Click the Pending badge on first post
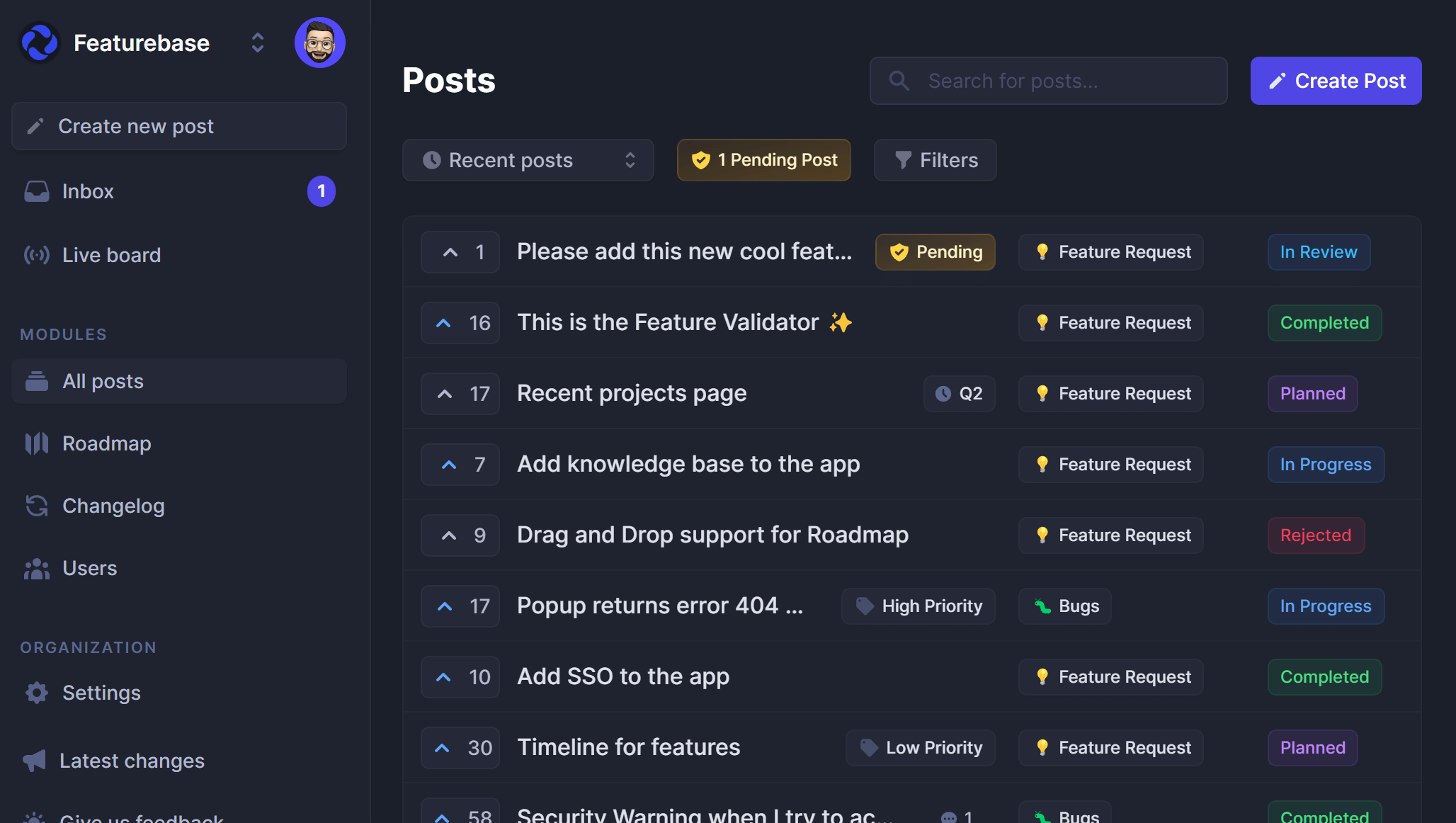Screen dimensions: 1456x823 tap(935, 252)
